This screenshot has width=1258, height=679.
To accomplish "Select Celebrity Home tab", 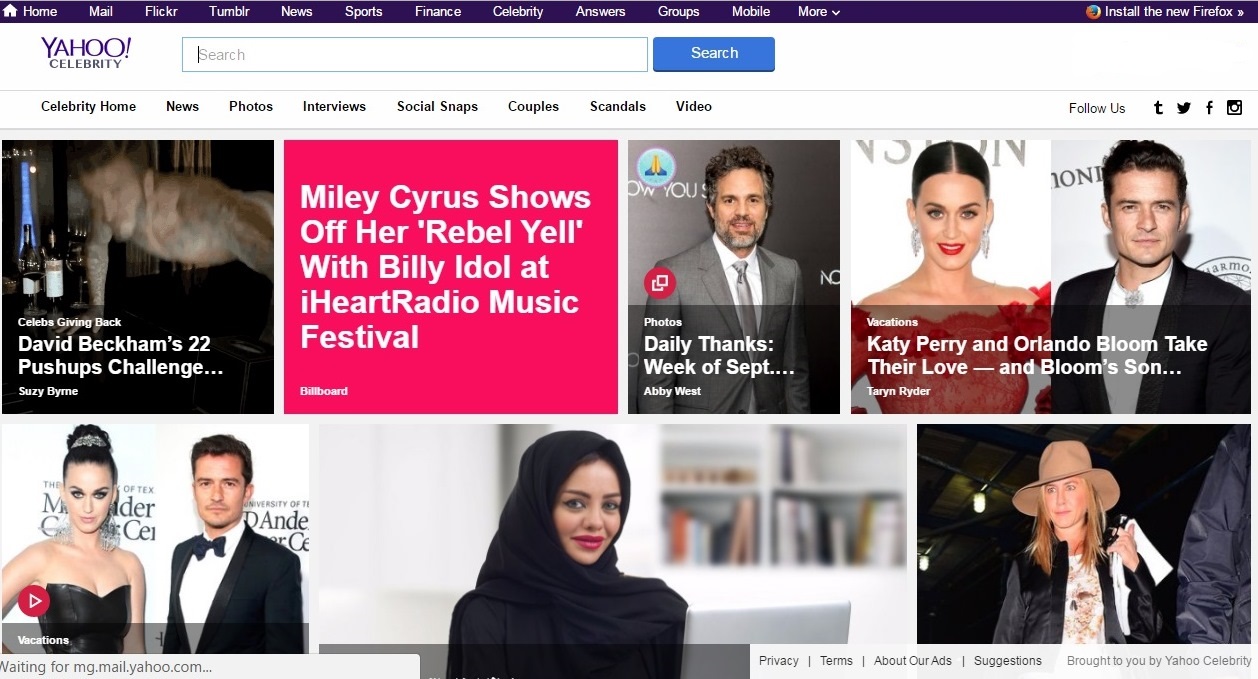I will click(x=88, y=106).
